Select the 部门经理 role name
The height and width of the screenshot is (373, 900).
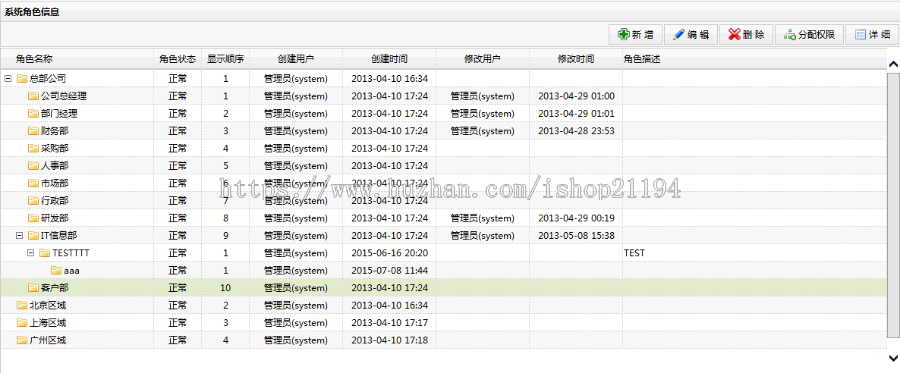pyautogui.click(x=59, y=114)
